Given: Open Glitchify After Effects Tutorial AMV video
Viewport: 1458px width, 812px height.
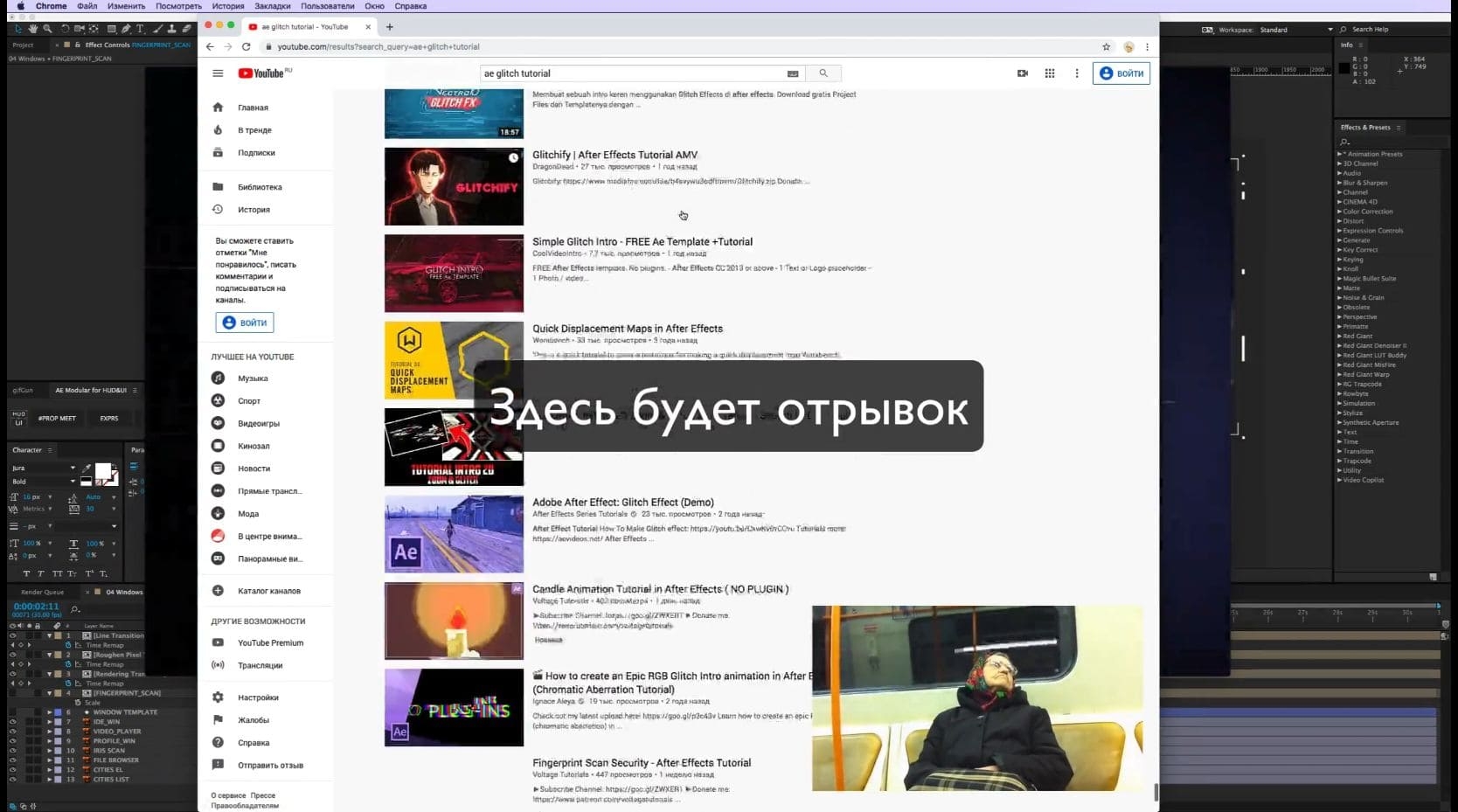Looking at the screenshot, I should pos(615,155).
